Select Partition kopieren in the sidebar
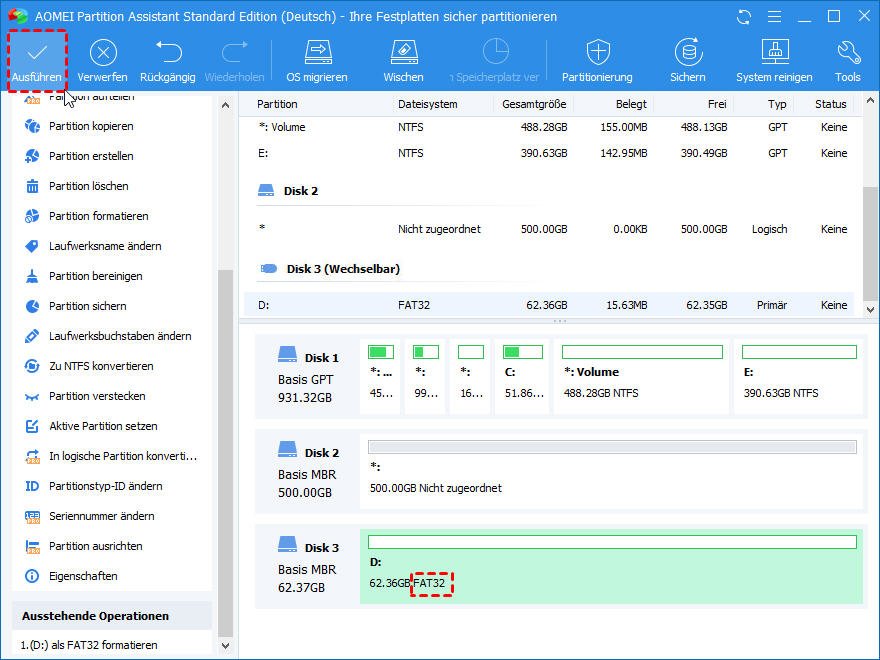Viewport: 880px width, 660px height. [x=90, y=126]
